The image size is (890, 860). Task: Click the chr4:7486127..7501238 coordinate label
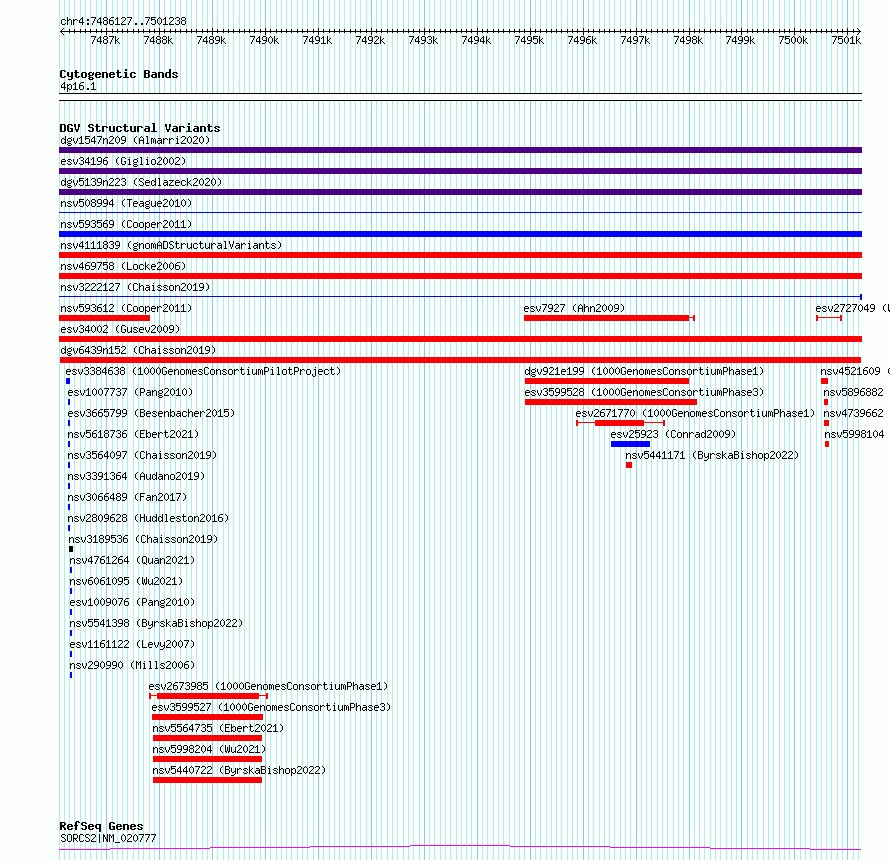point(123,22)
